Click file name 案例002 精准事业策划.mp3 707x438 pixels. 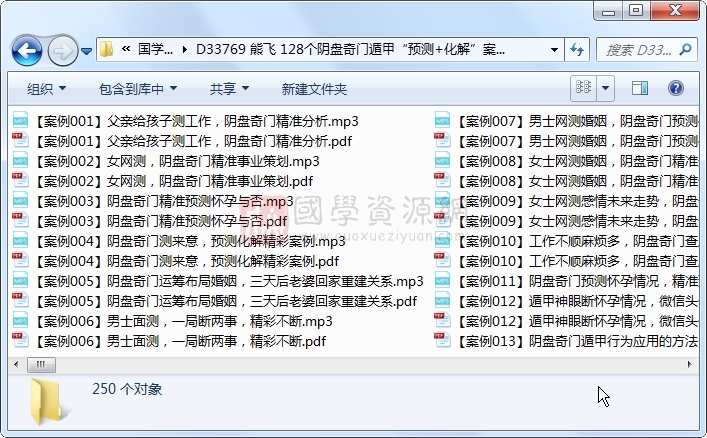point(176,161)
